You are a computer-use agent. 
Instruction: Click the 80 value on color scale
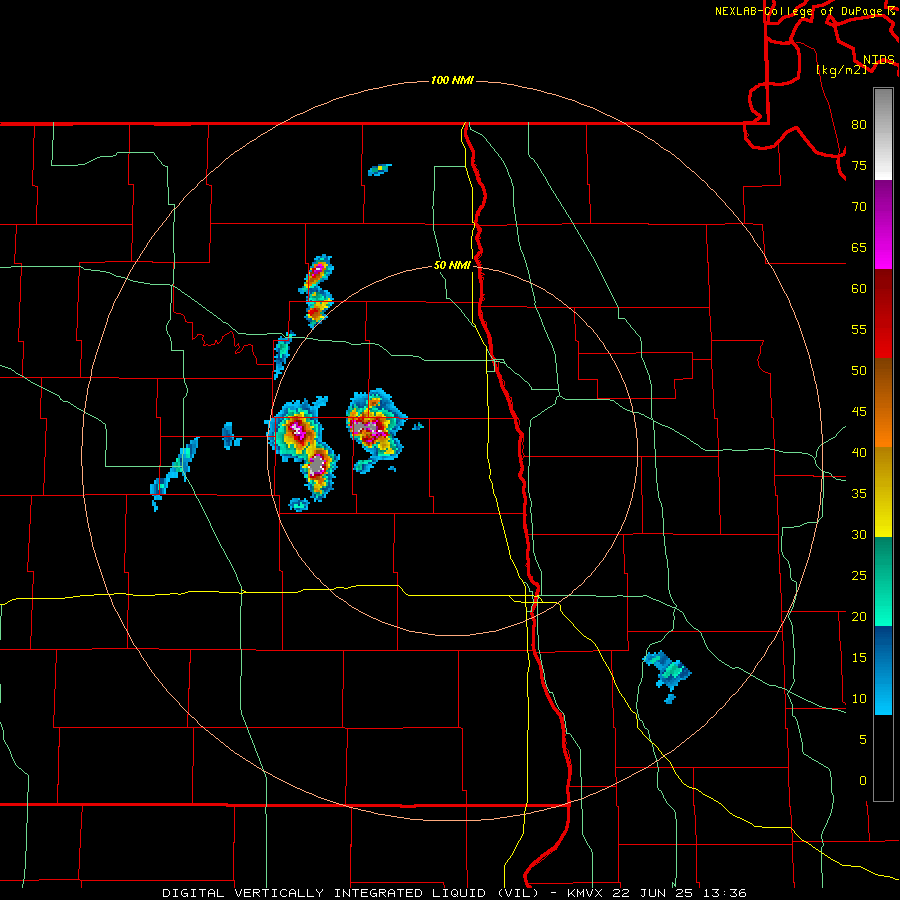point(859,125)
